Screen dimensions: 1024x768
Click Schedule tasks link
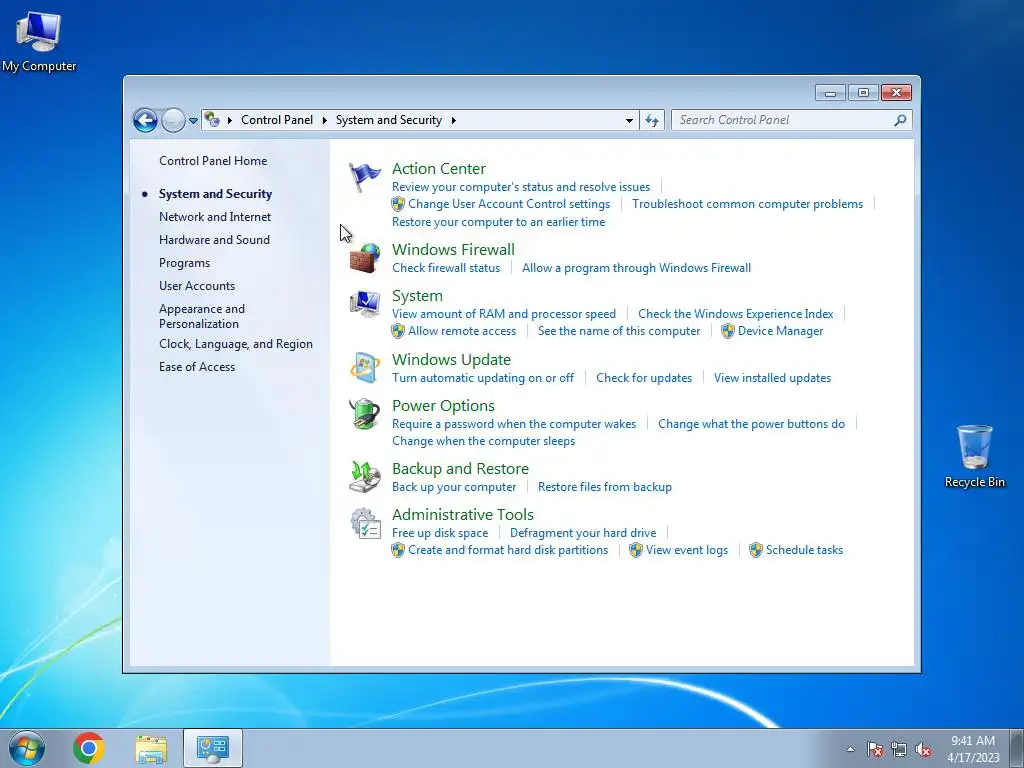(x=804, y=550)
